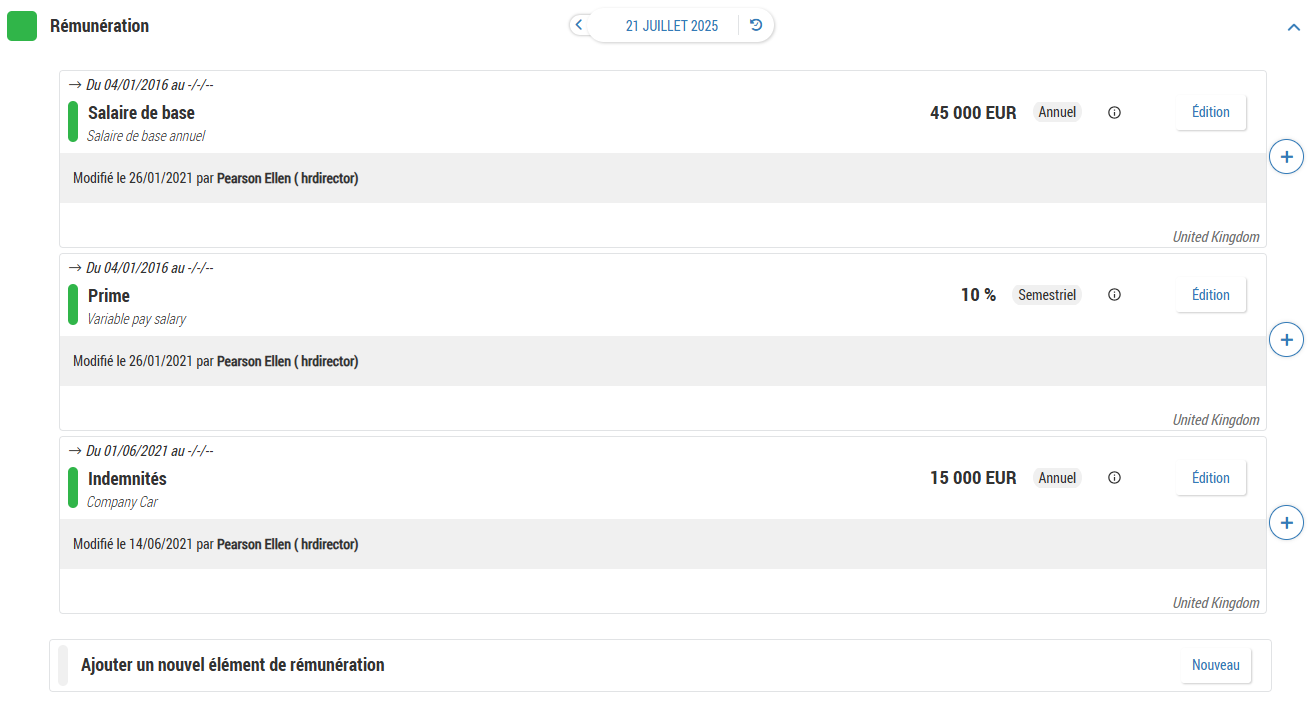Select the Semestriel tag on Prime
The height and width of the screenshot is (702, 1316).
click(1046, 295)
